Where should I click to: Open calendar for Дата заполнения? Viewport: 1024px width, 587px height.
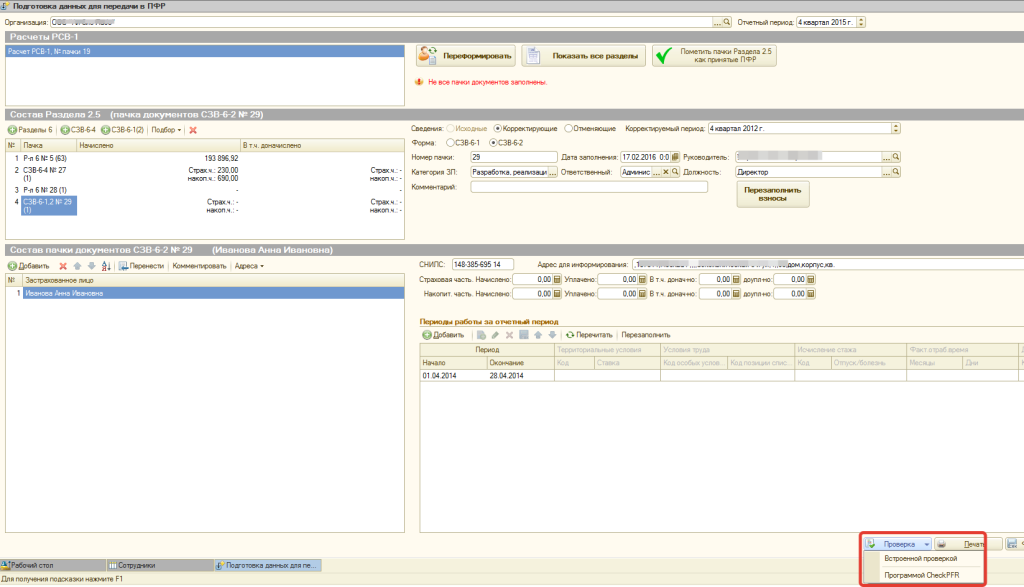675,157
